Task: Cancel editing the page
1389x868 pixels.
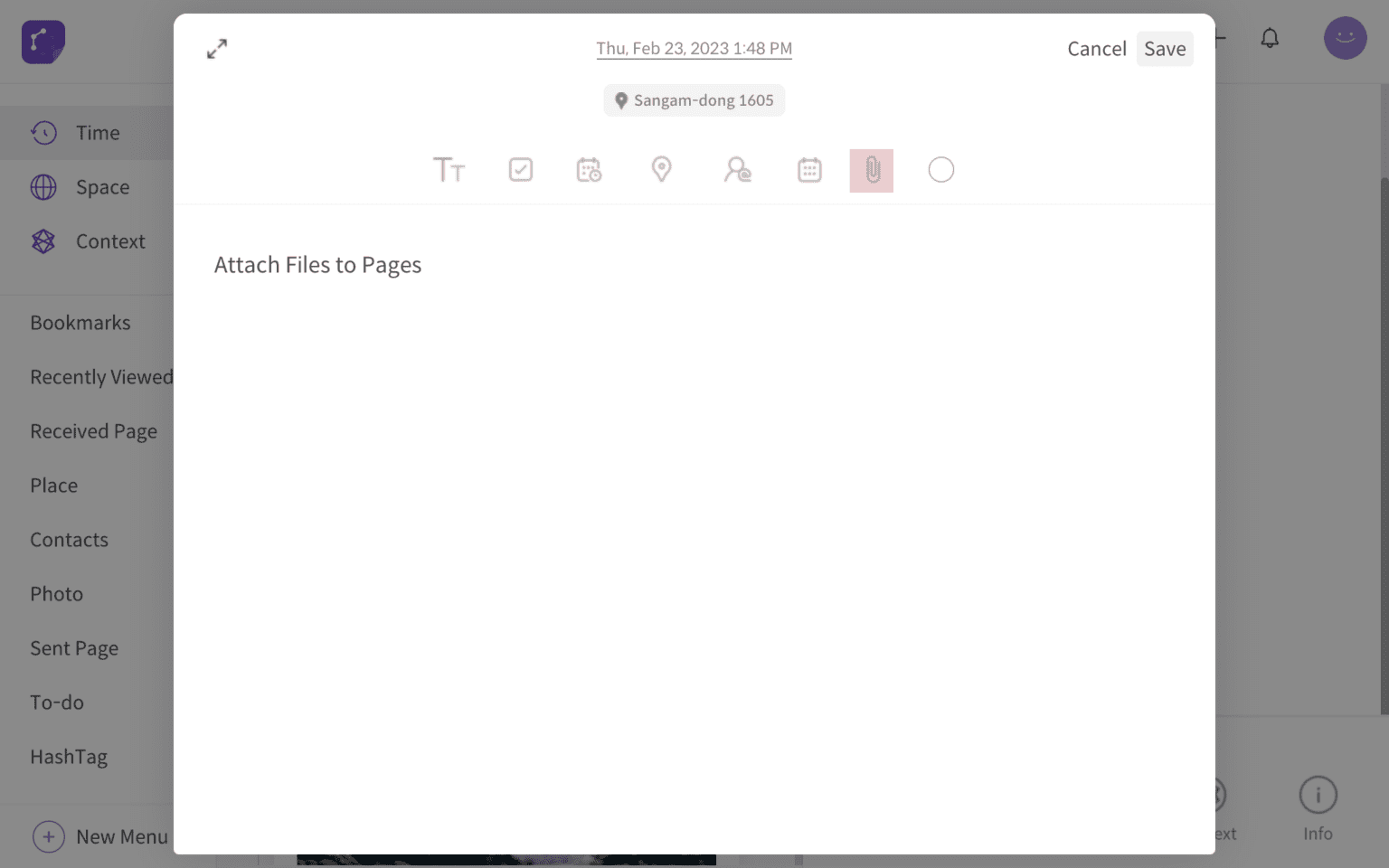Action: tap(1097, 49)
